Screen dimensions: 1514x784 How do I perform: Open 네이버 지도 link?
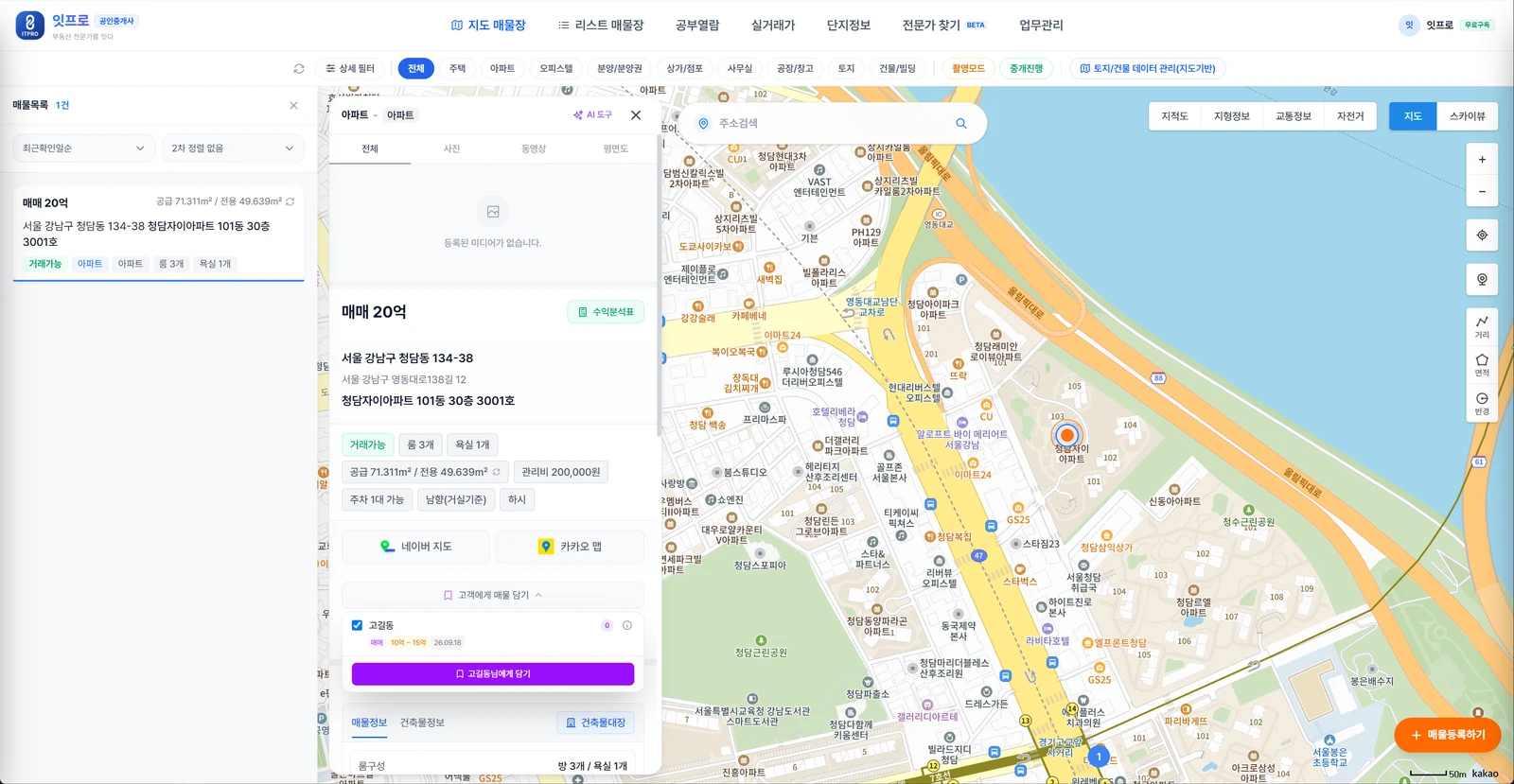pos(416,547)
